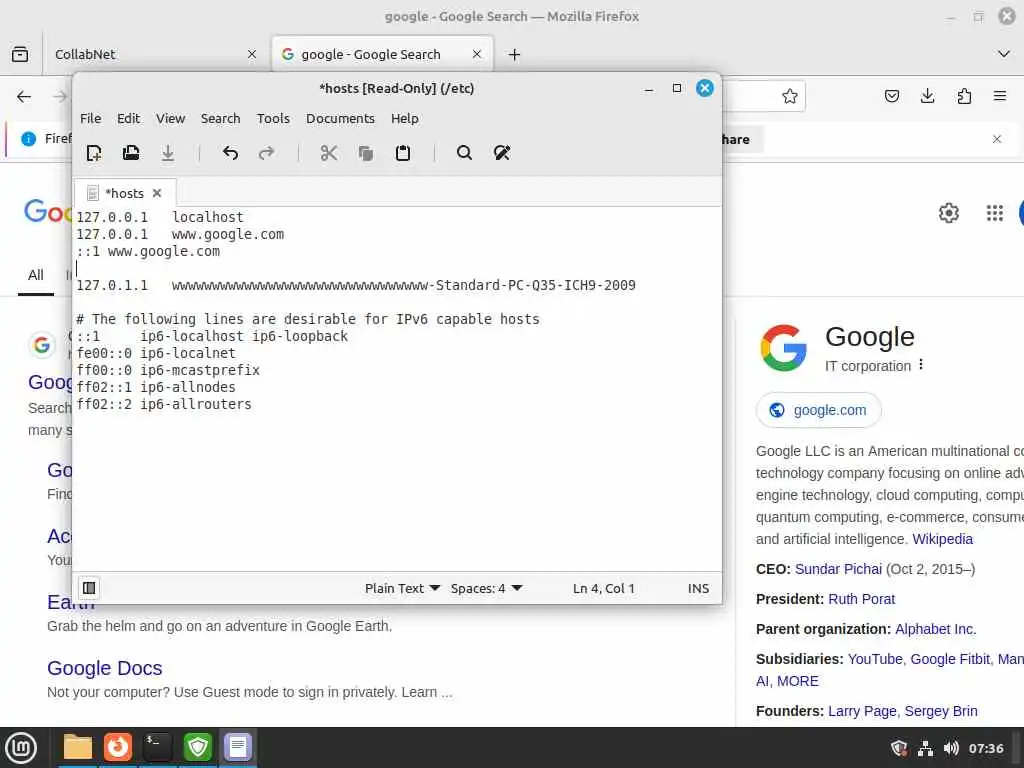The height and width of the screenshot is (768, 1024).
Task: Open the find magnifier in the editor toolbar
Action: click(464, 153)
